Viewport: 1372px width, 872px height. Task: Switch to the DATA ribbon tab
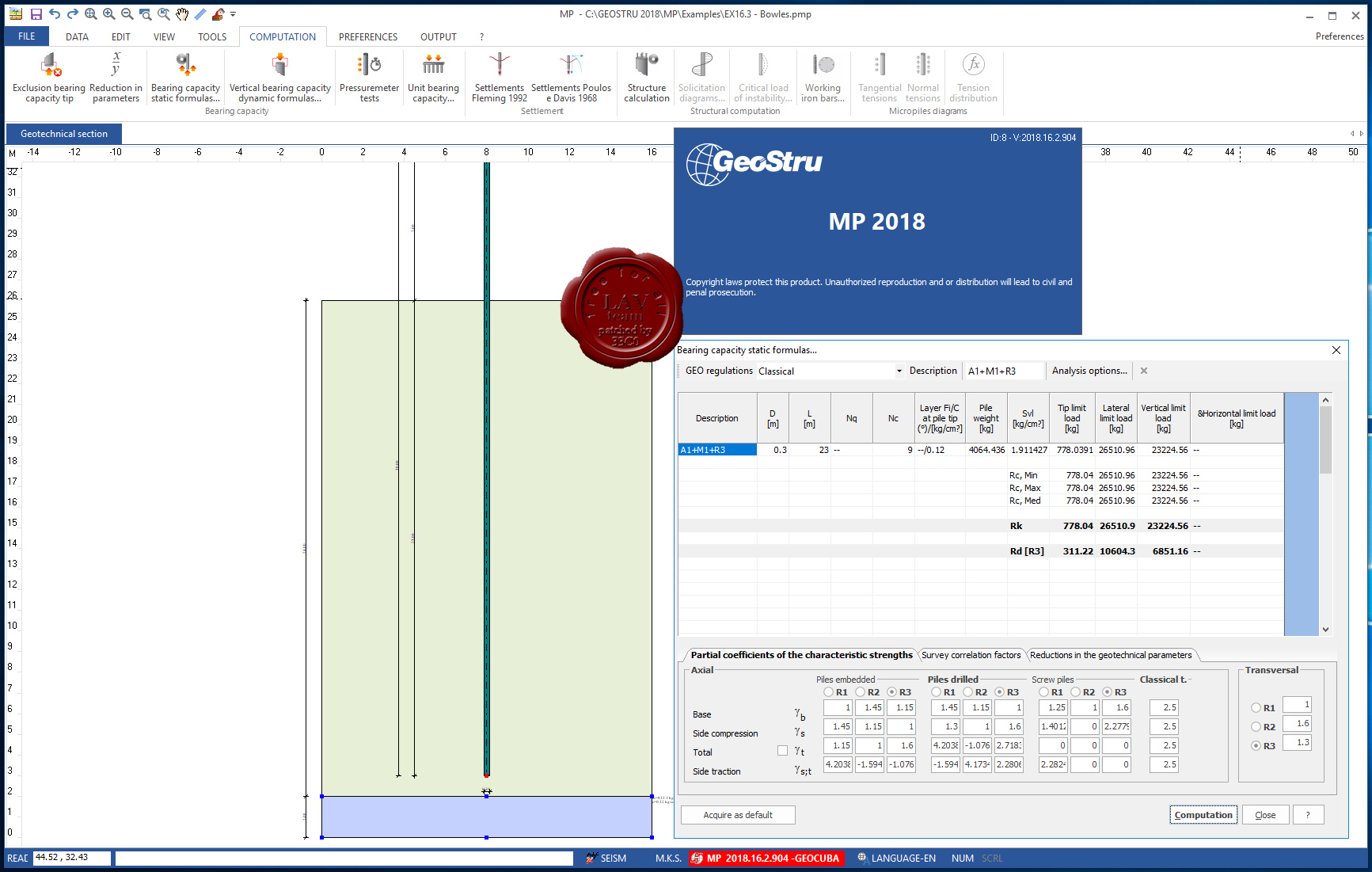77,36
